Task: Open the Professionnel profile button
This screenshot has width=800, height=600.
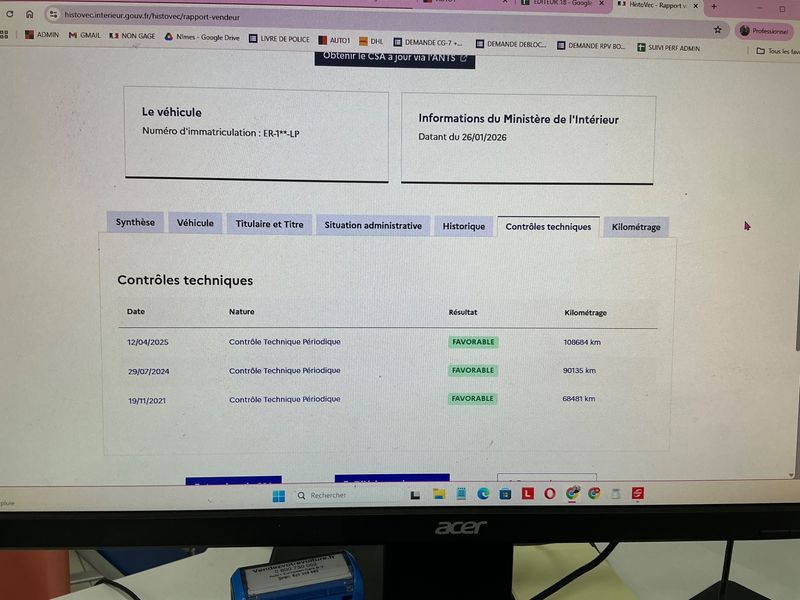Action: [x=765, y=31]
